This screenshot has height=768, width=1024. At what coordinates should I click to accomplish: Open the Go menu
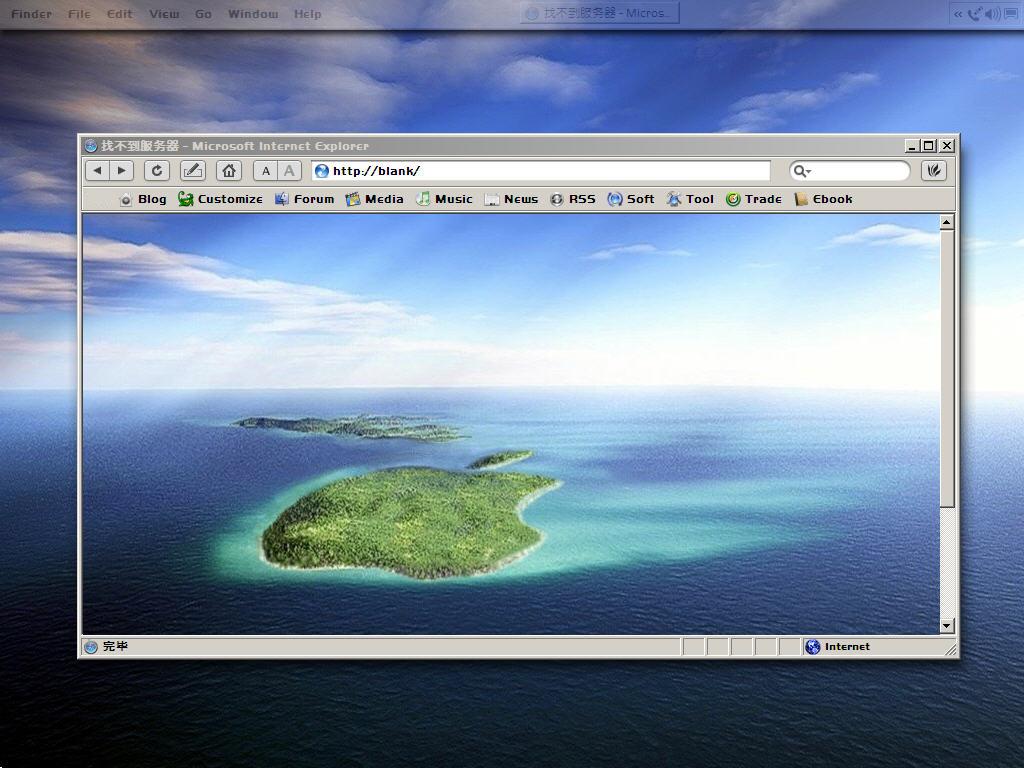203,14
